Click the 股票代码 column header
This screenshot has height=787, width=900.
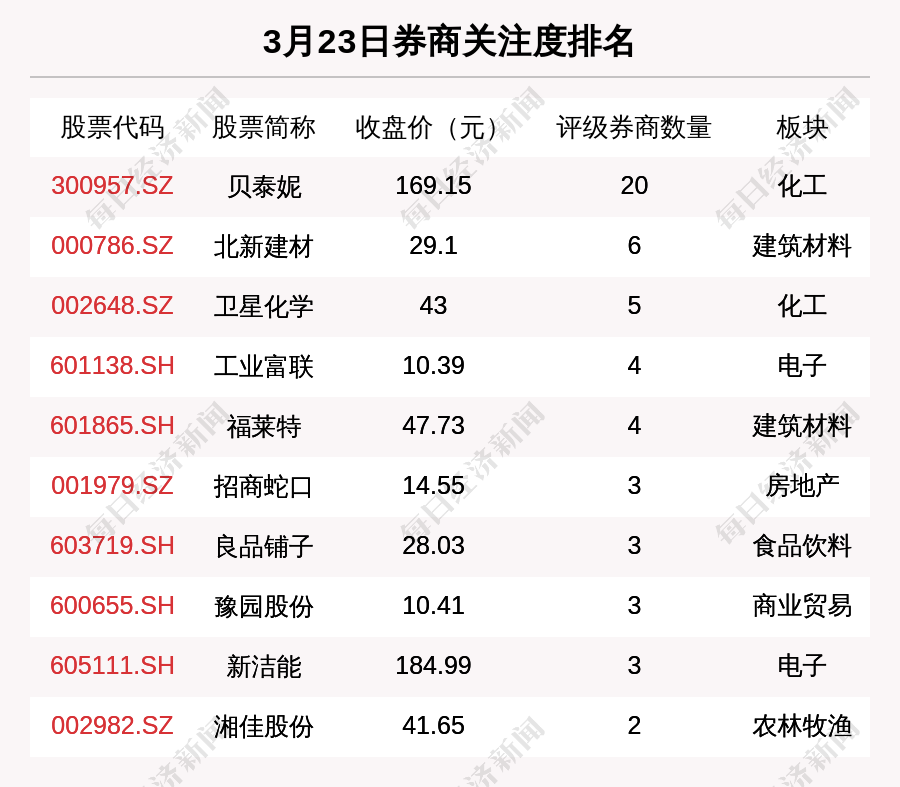click(112, 128)
